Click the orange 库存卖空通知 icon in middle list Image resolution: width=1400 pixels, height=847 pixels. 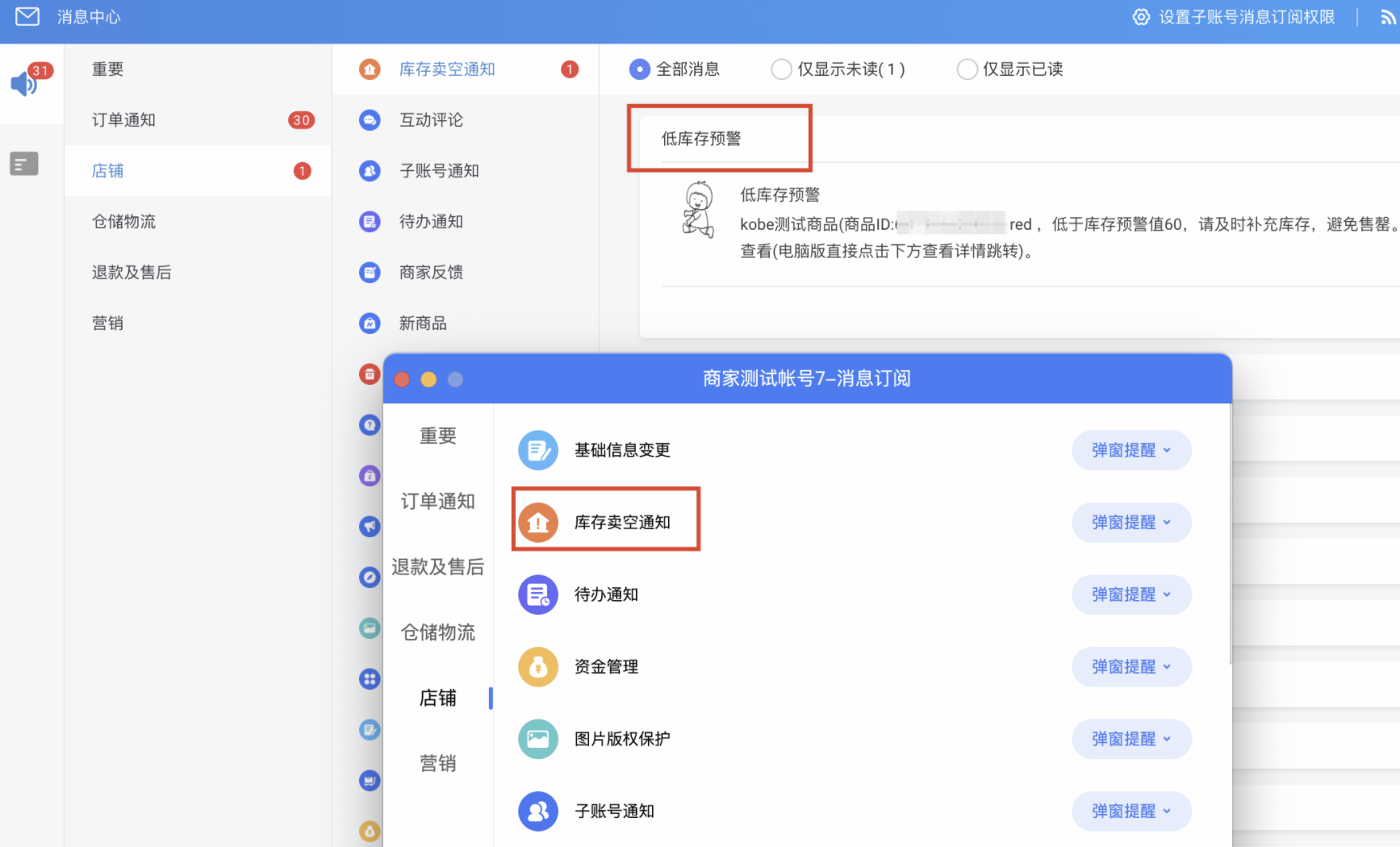coord(370,69)
